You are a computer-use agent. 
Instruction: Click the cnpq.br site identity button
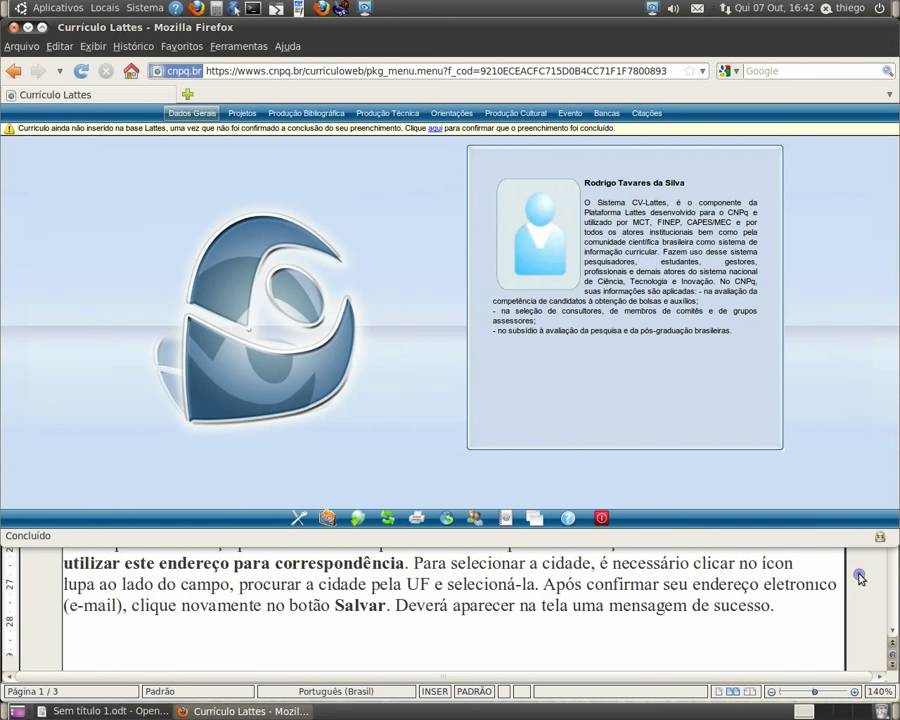(x=176, y=71)
